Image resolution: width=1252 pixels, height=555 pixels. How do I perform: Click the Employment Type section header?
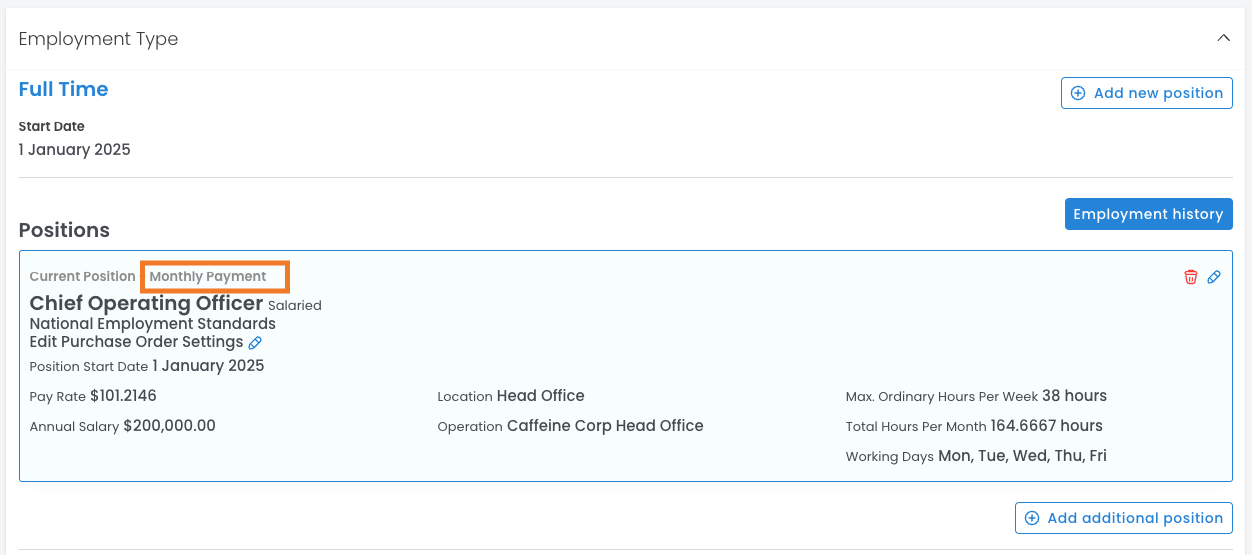98,39
